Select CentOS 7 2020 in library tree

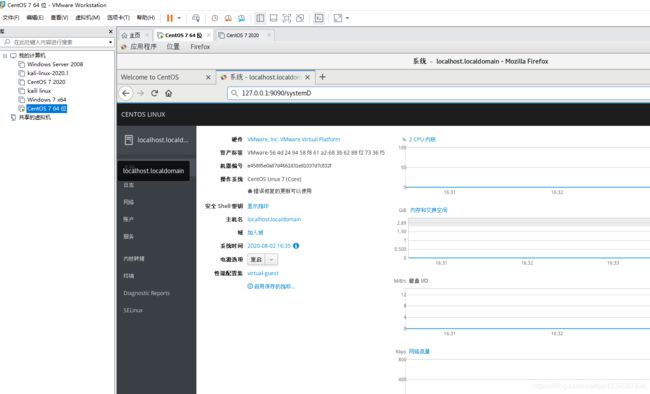[46, 82]
